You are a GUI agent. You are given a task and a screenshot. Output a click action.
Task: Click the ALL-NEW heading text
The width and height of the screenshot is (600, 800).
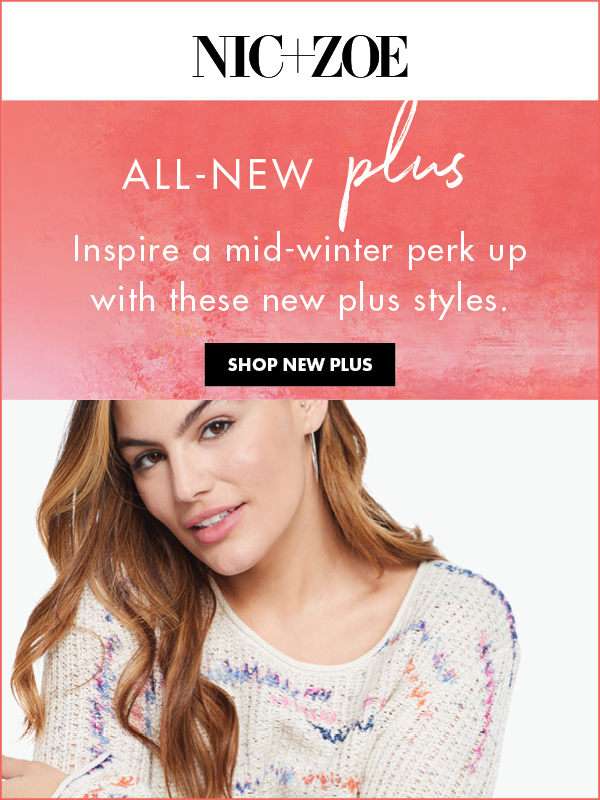pos(216,175)
